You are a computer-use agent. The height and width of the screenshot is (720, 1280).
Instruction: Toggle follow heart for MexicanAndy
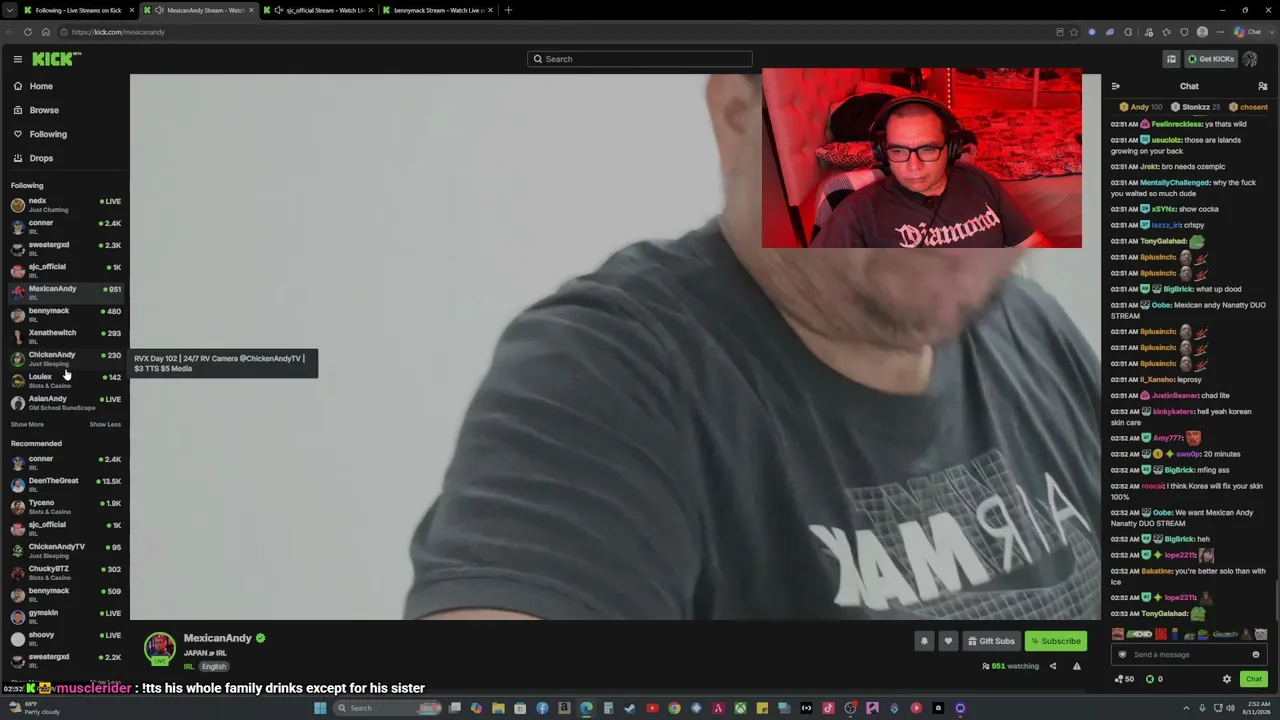[948, 641]
